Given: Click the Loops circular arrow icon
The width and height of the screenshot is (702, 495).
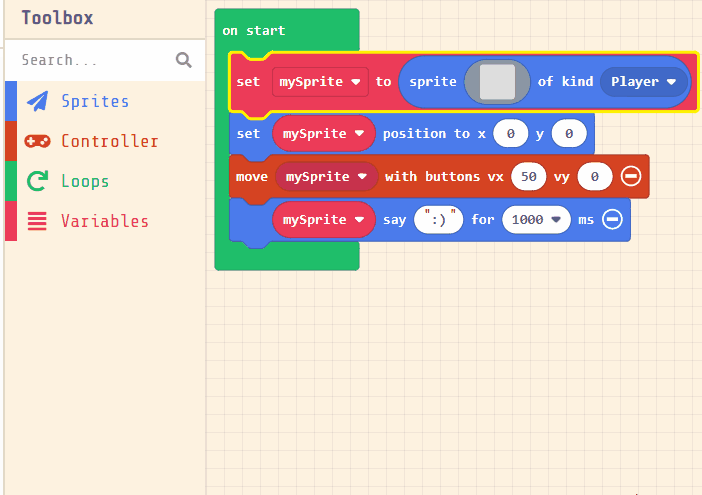Looking at the screenshot, I should tap(37, 181).
